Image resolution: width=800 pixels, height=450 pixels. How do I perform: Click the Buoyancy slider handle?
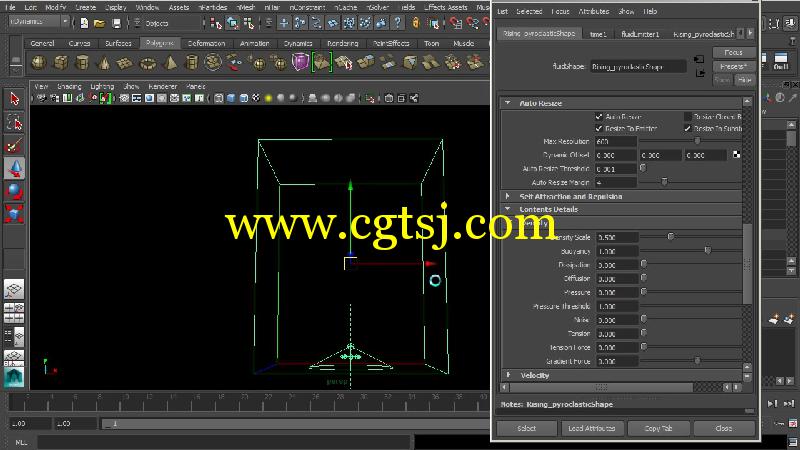pyautogui.click(x=708, y=251)
